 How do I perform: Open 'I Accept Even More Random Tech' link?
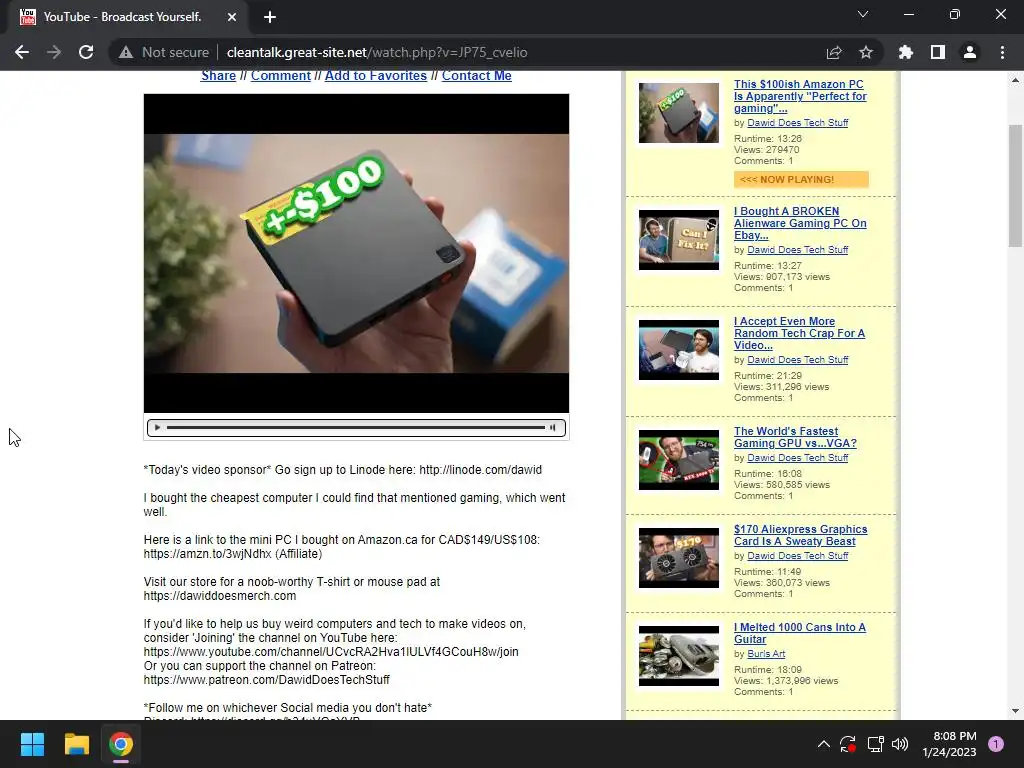click(799, 333)
